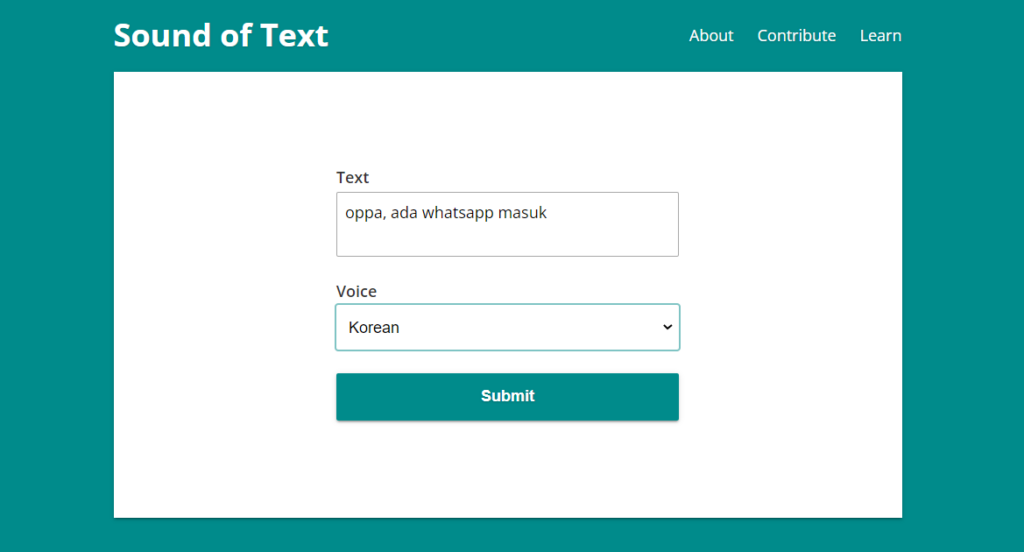
Task: Open the Learn link in header
Action: [x=880, y=36]
